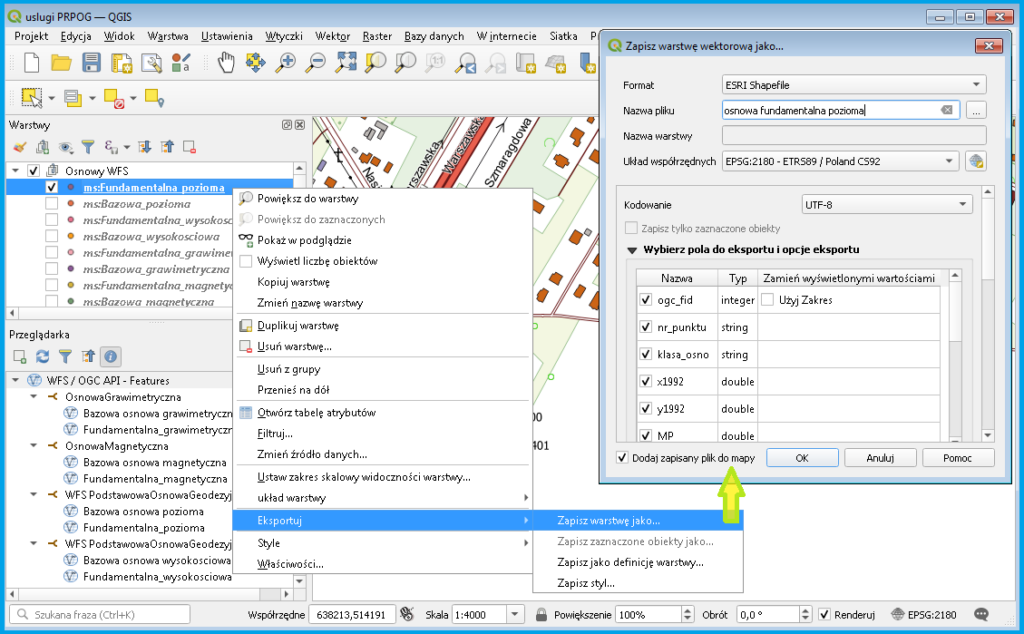This screenshot has width=1024, height=634.
Task: Click the filter funnel icon in Warstwy panel
Action: [88, 146]
